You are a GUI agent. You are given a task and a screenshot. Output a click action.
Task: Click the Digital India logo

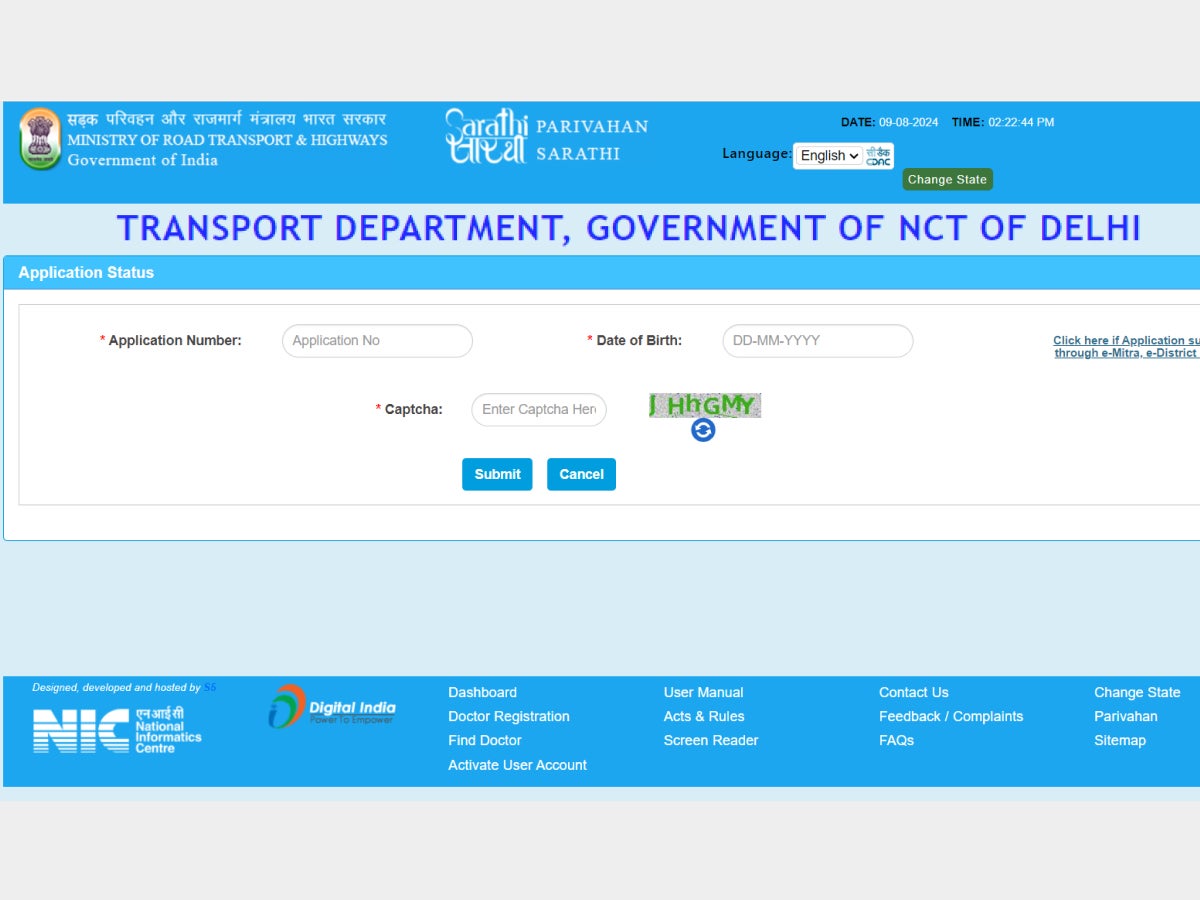tap(335, 708)
